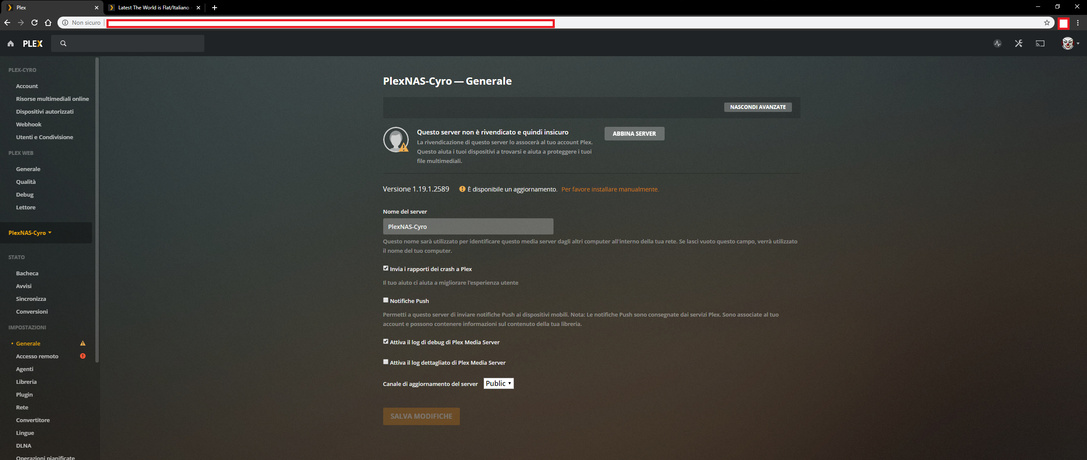Open DLNA settings

pos(24,445)
